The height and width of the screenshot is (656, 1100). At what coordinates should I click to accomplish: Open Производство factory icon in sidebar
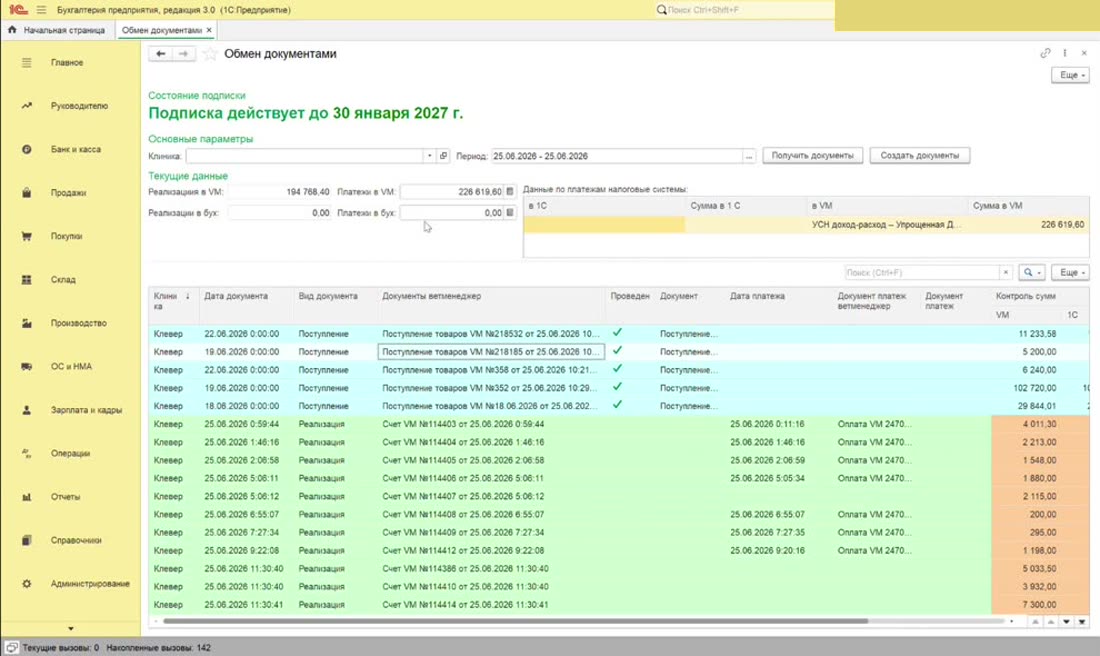(x=27, y=323)
